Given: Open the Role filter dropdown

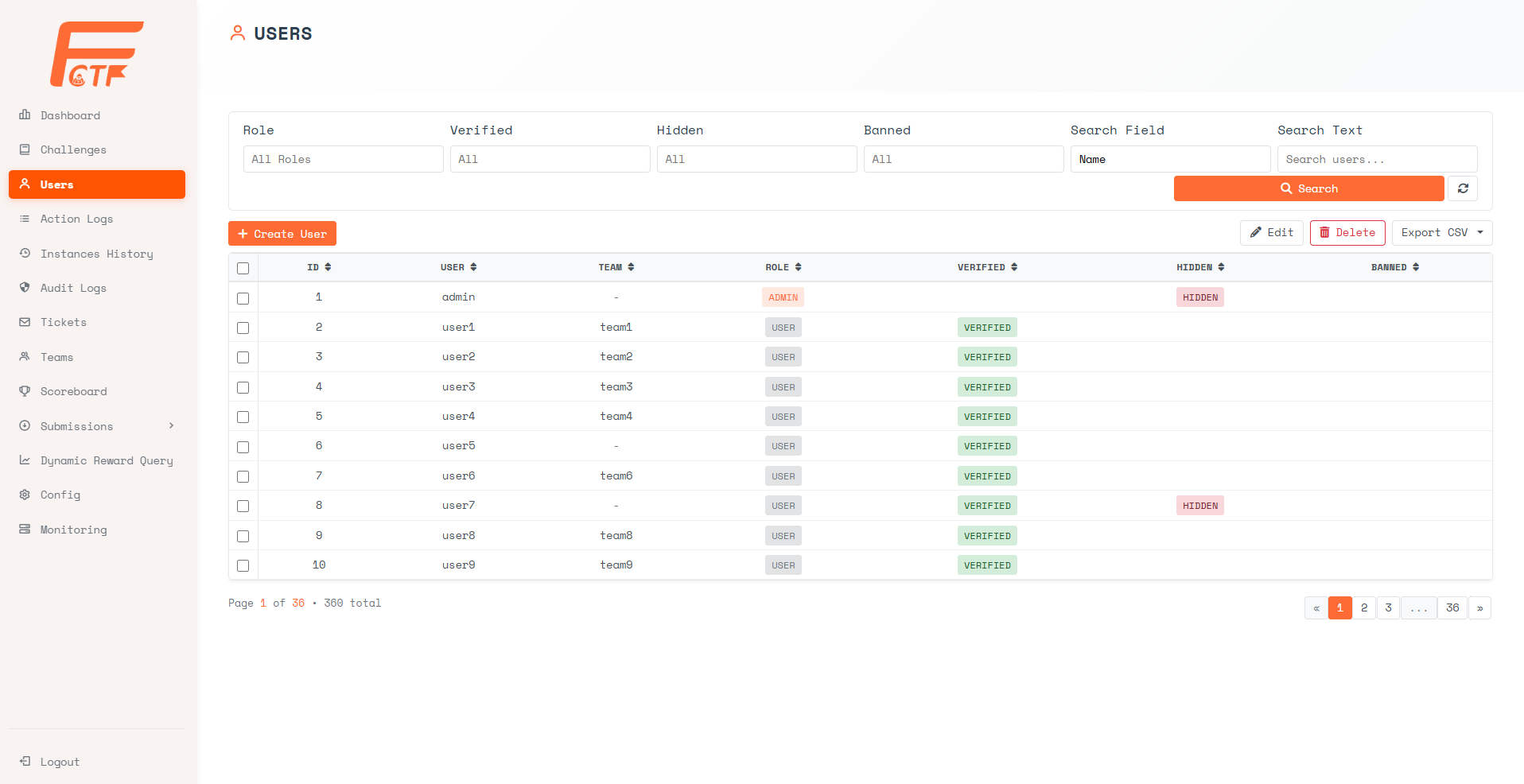Looking at the screenshot, I should 344,159.
